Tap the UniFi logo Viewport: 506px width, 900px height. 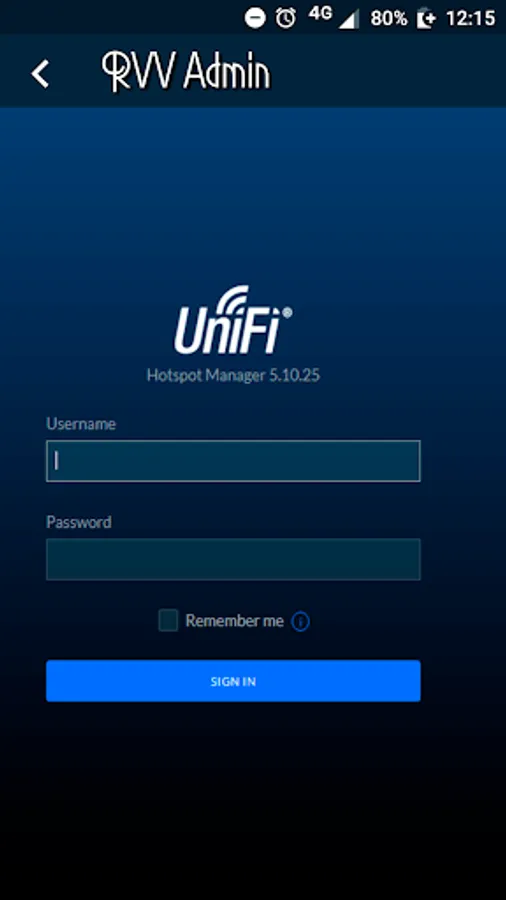pos(233,320)
